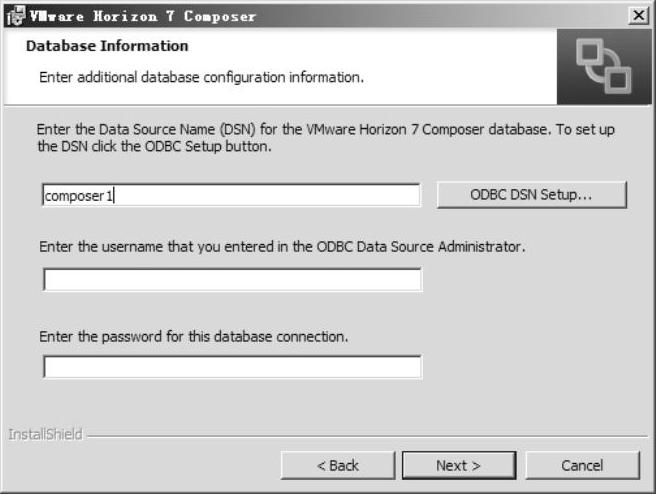Click the Database Information heading
The height and width of the screenshot is (494, 656).
(107, 46)
